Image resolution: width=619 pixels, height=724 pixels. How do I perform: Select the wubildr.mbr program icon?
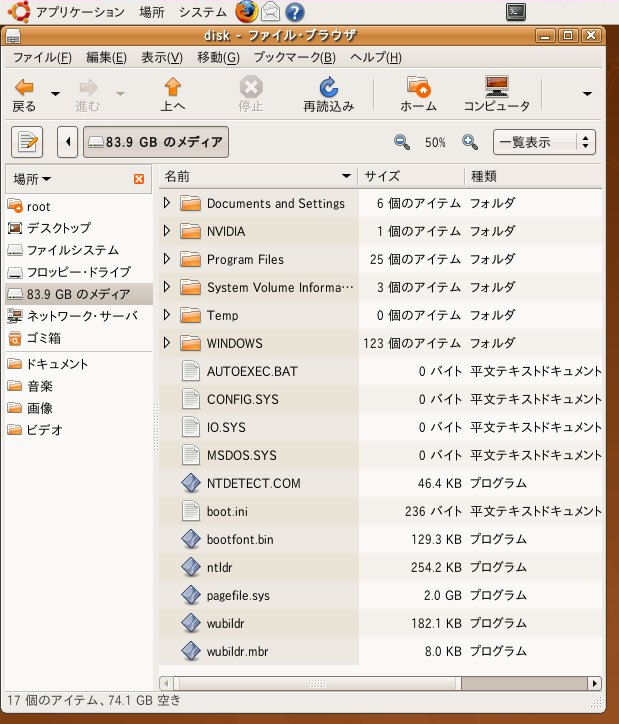coord(191,651)
